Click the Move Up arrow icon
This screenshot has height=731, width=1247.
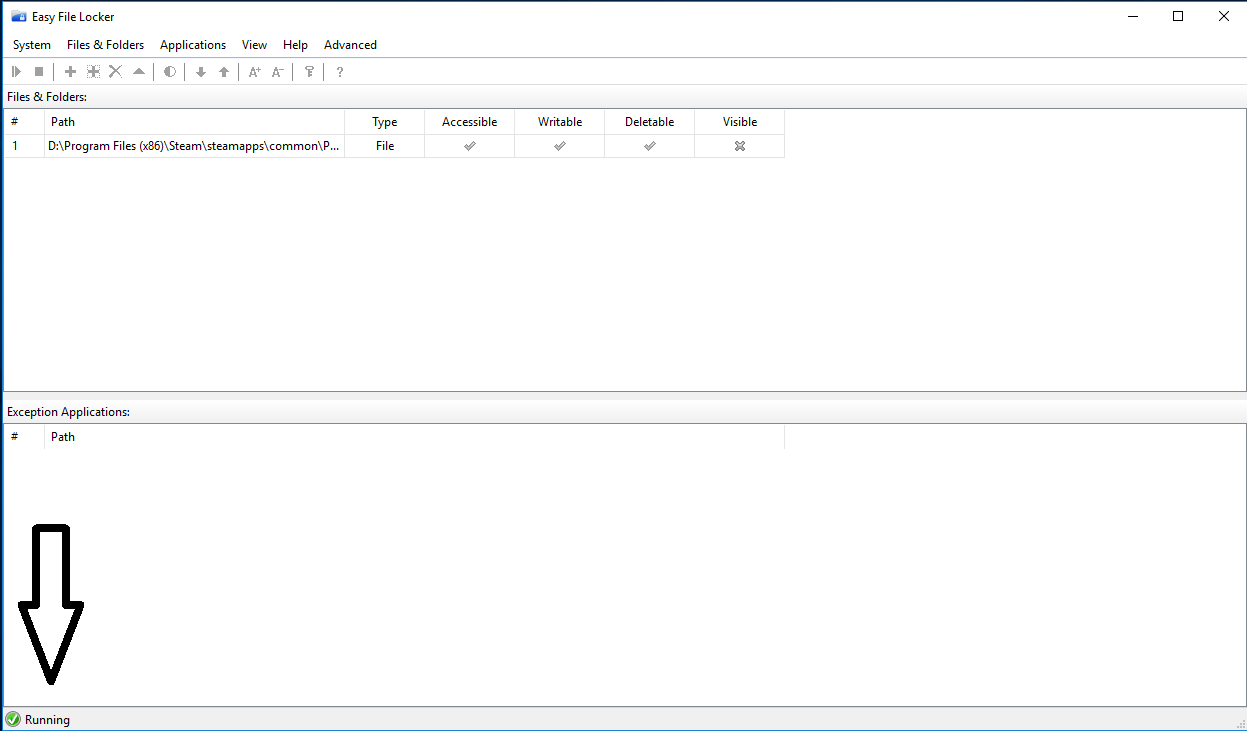(224, 72)
